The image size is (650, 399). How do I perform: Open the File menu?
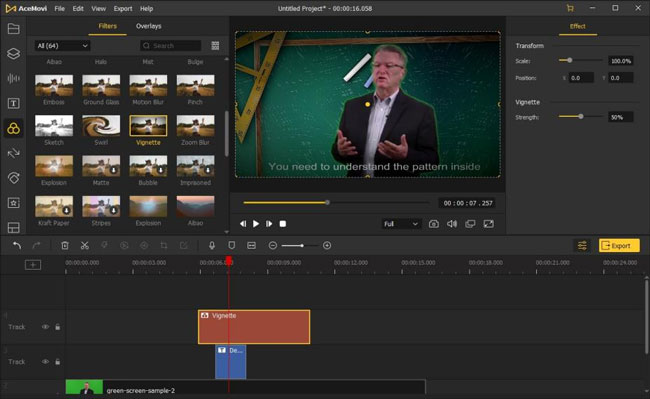pos(59,8)
